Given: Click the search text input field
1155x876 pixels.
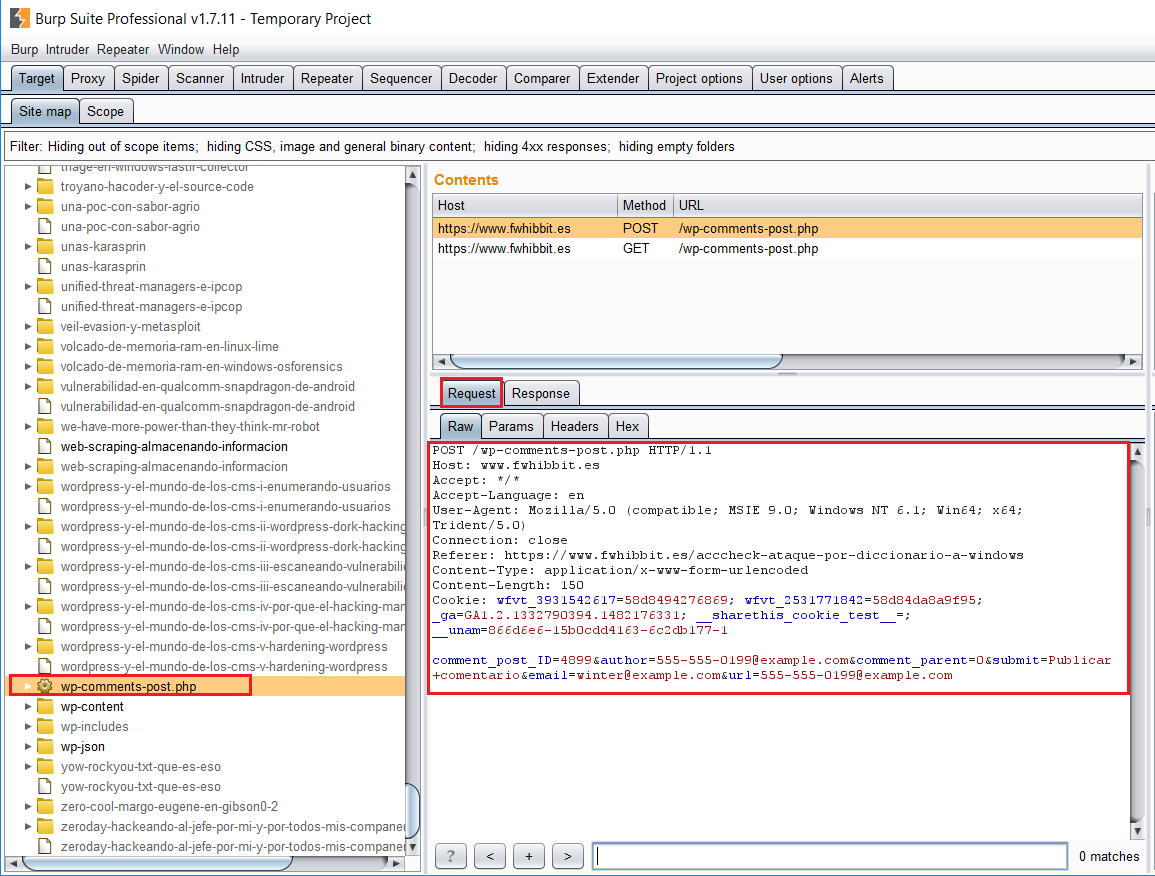Looking at the screenshot, I should [830, 856].
